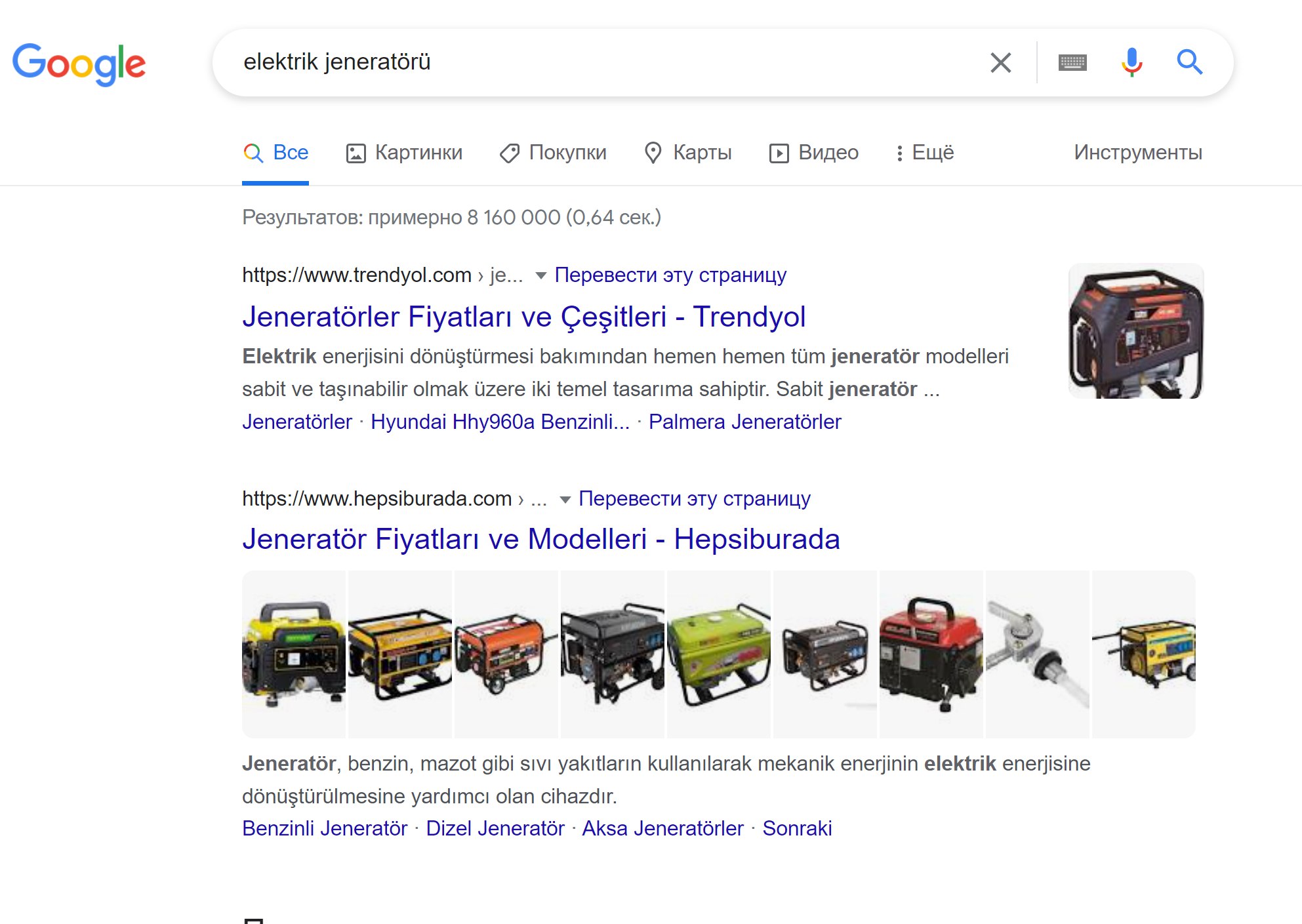
Task: Open trendyol.com result dropdown arrow
Action: [x=540, y=275]
